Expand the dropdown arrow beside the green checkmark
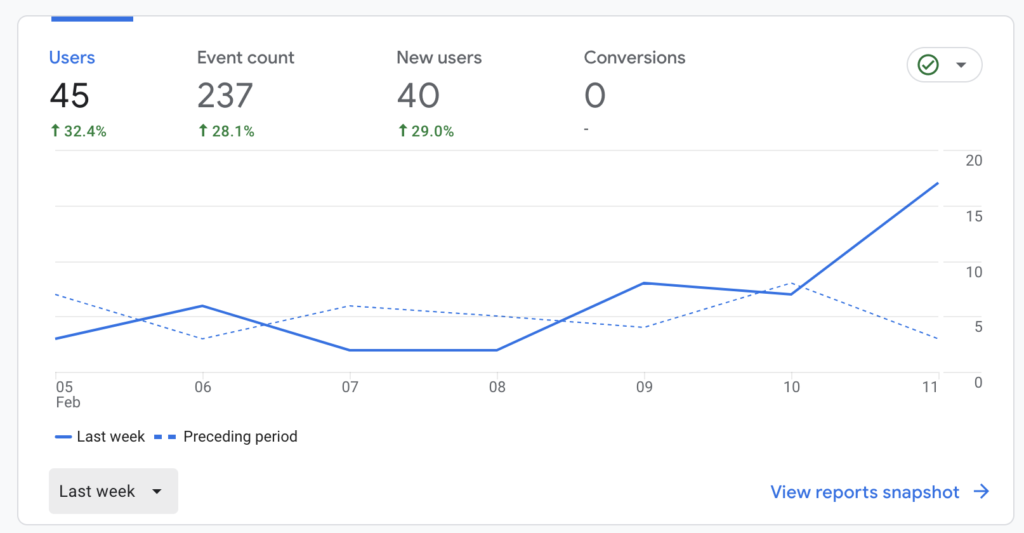The width and height of the screenshot is (1024, 533). tap(961, 65)
